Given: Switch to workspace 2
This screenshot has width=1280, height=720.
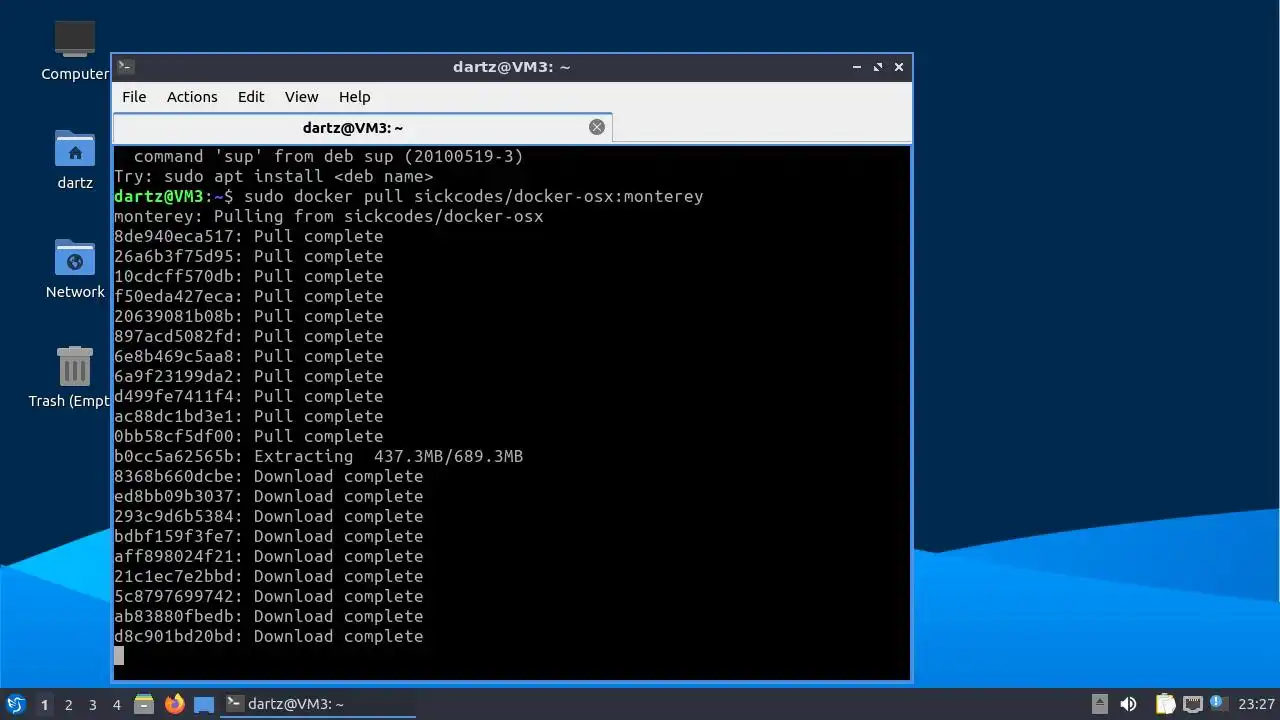Looking at the screenshot, I should click(x=68, y=705).
